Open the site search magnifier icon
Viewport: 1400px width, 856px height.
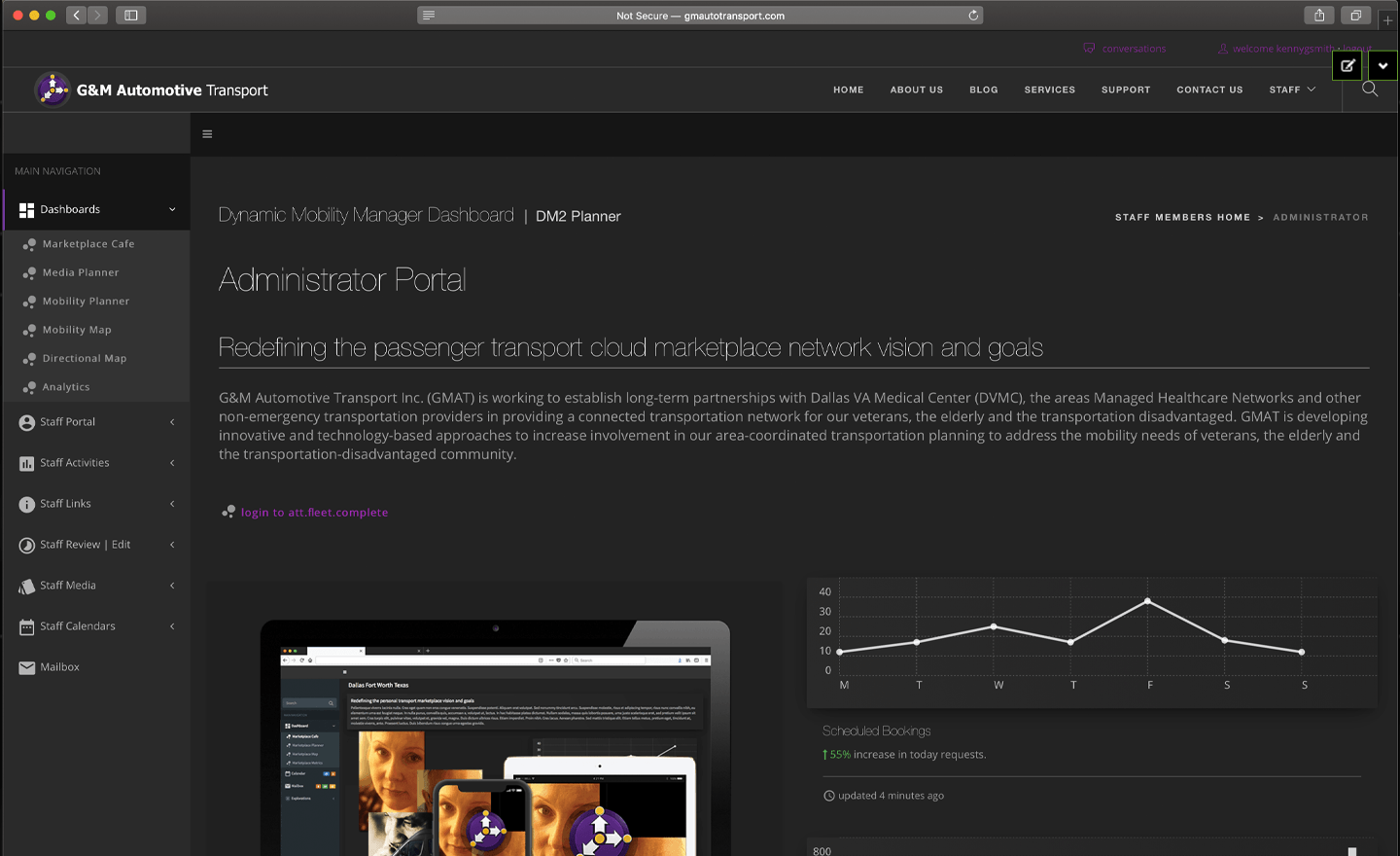(1370, 89)
